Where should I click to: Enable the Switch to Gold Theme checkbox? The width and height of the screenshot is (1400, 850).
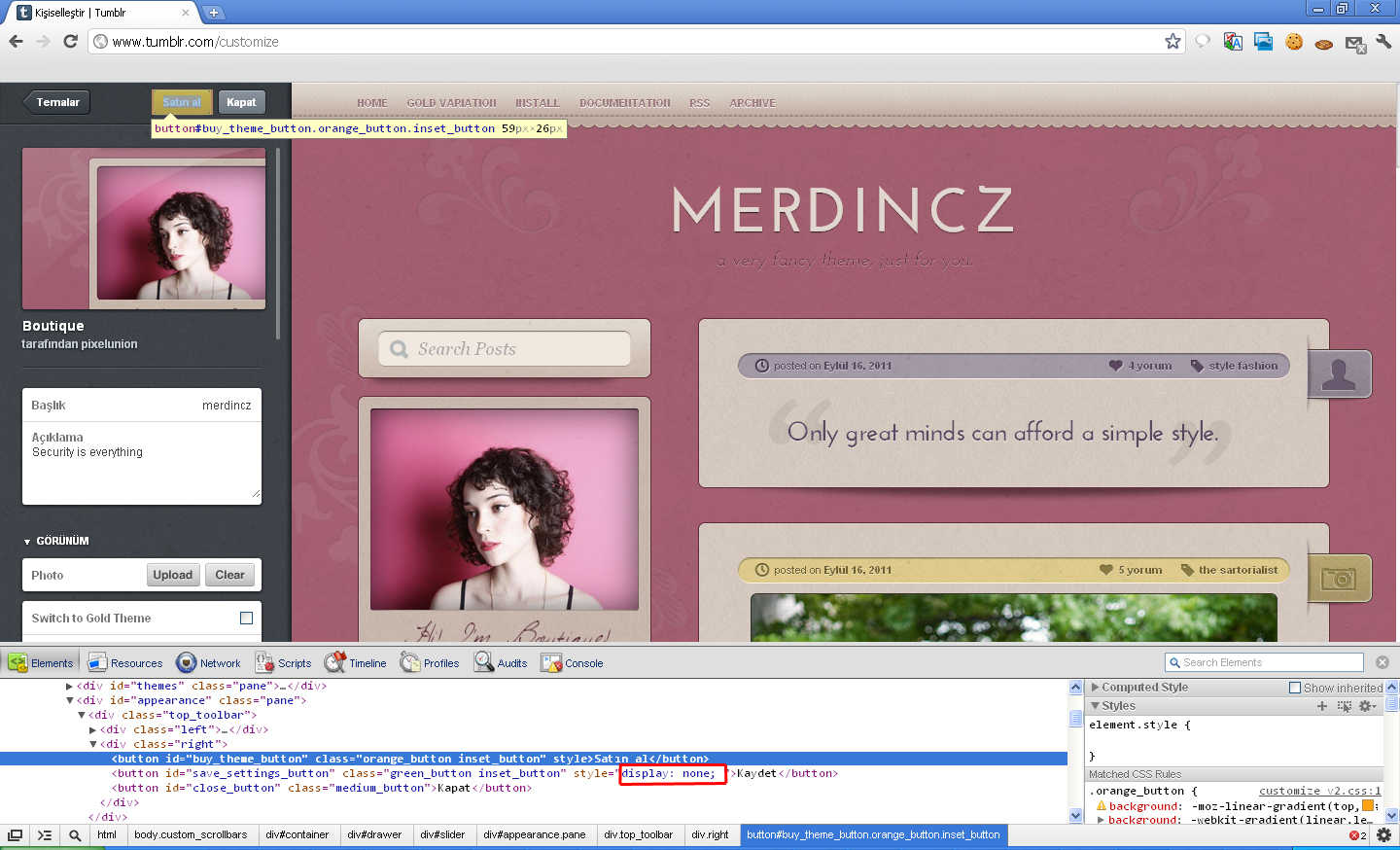tap(246, 618)
